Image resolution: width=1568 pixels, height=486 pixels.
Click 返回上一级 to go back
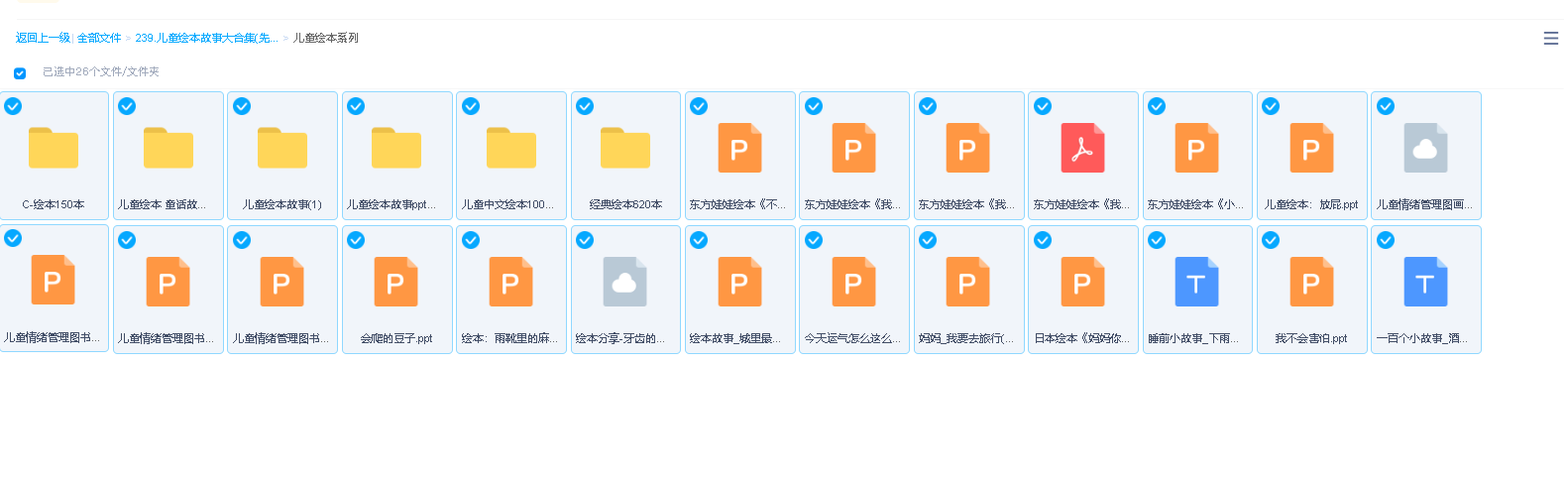coord(42,38)
